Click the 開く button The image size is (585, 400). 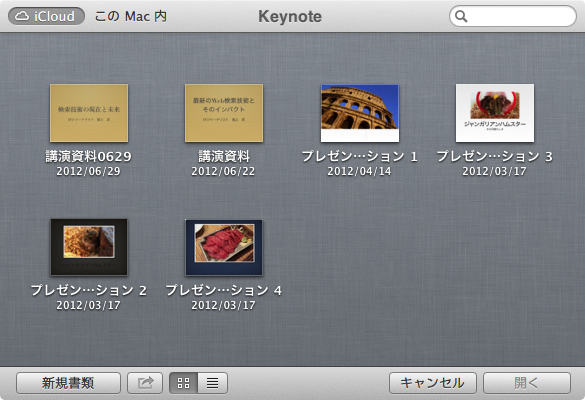pyautogui.click(x=527, y=383)
